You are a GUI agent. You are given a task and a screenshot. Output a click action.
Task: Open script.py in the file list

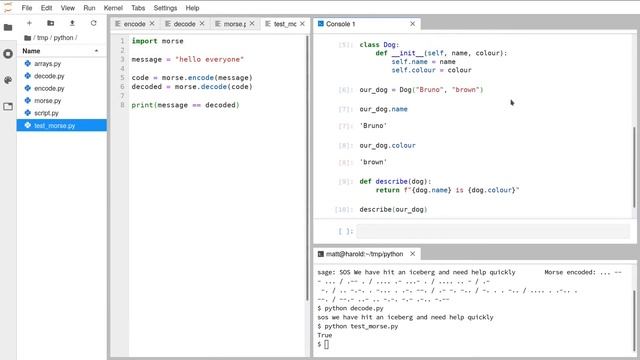(62, 113)
